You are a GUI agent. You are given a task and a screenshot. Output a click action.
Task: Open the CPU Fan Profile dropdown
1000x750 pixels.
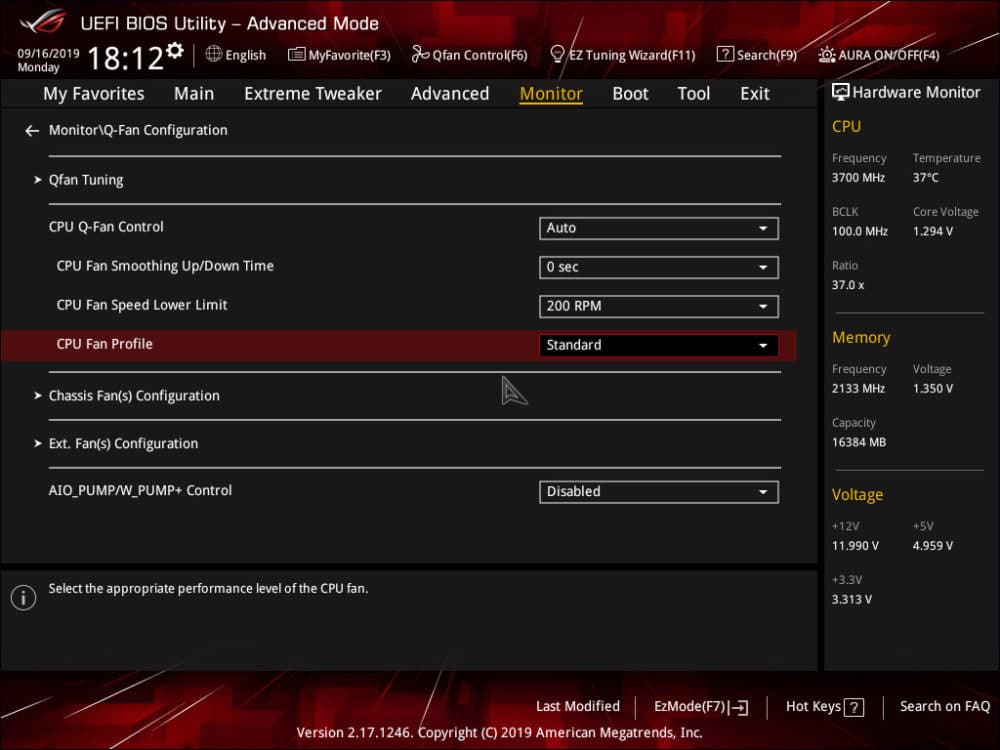coord(659,345)
